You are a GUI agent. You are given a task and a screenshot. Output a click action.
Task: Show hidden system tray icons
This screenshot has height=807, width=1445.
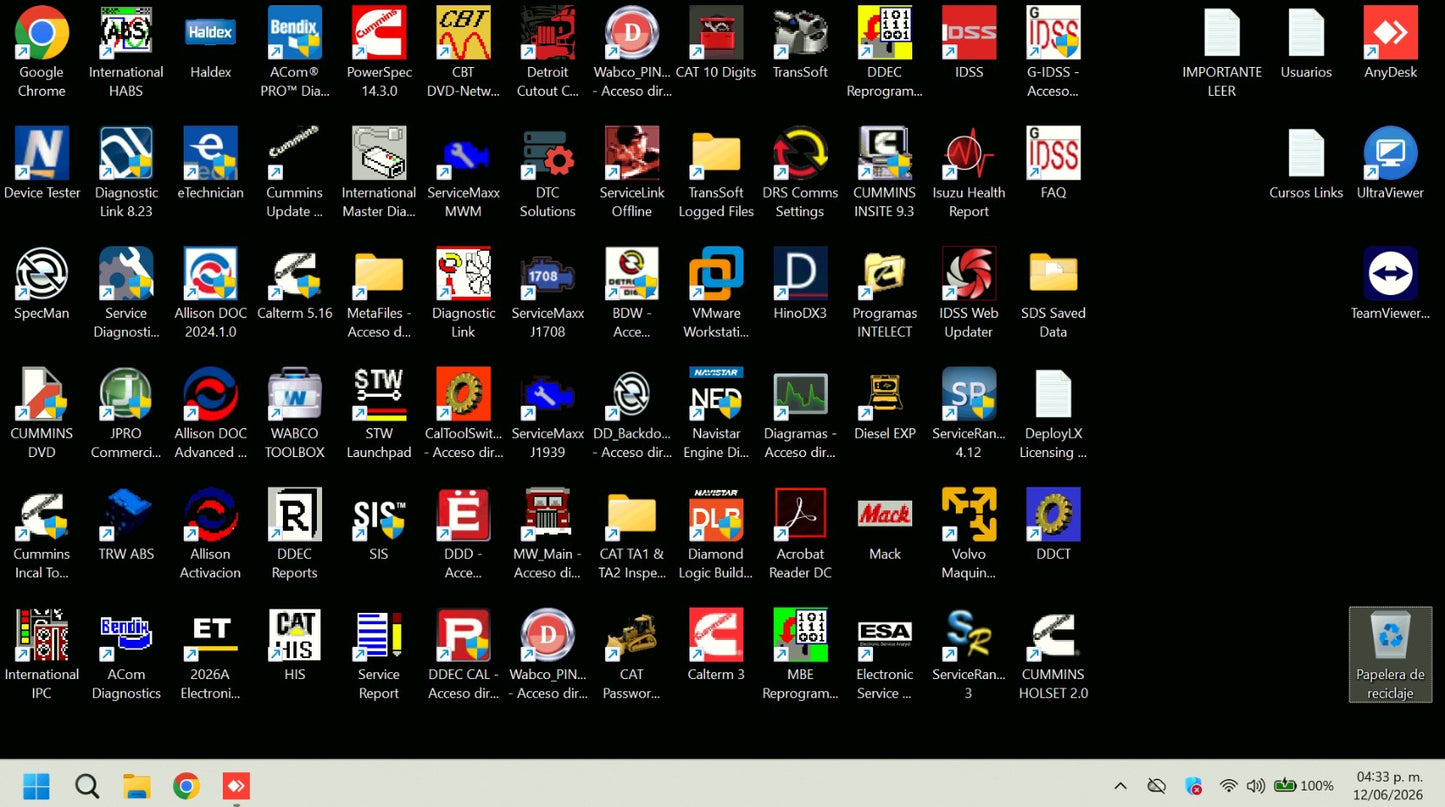(x=1120, y=786)
